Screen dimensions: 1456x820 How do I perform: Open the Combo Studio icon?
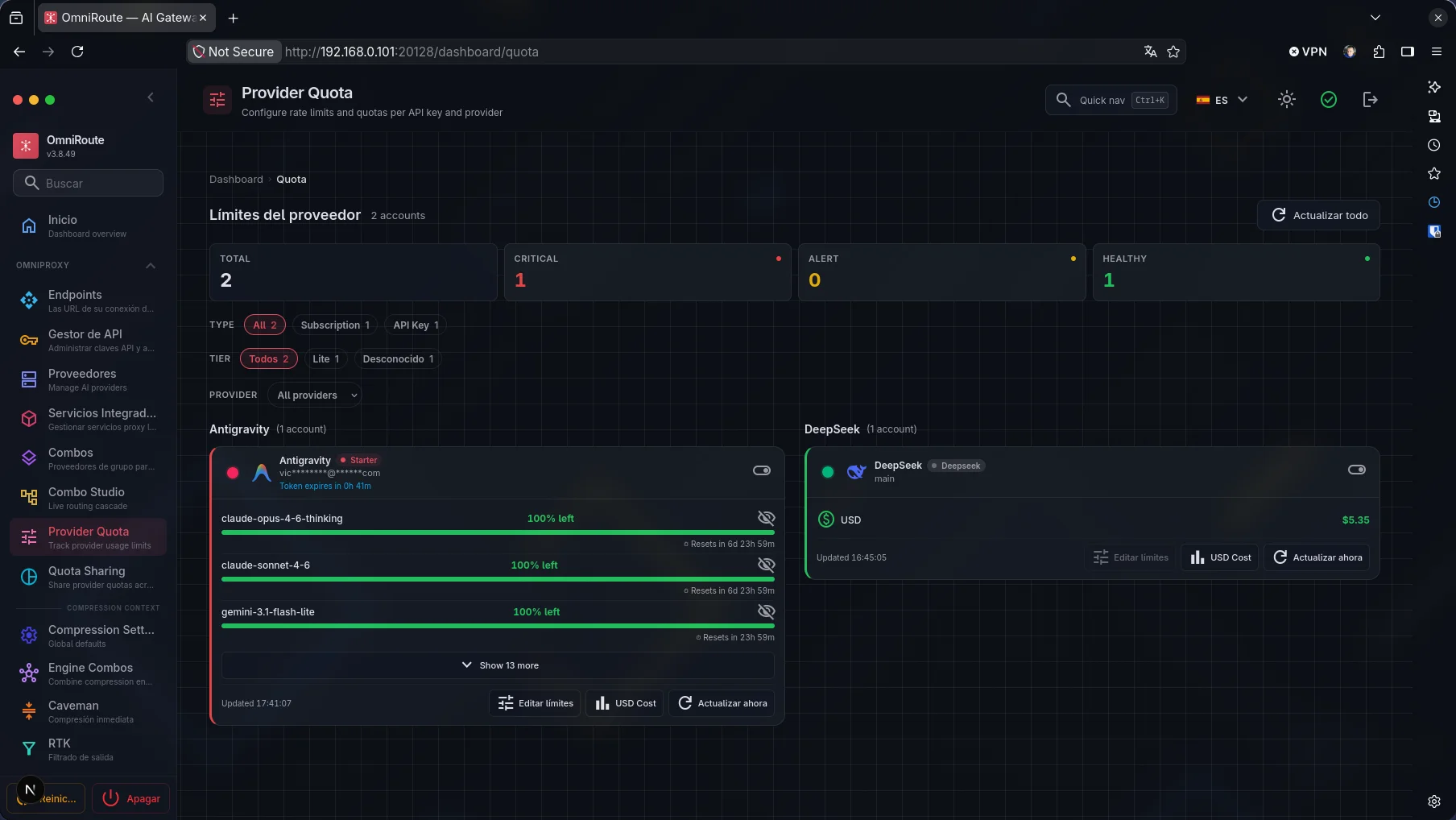(x=29, y=499)
